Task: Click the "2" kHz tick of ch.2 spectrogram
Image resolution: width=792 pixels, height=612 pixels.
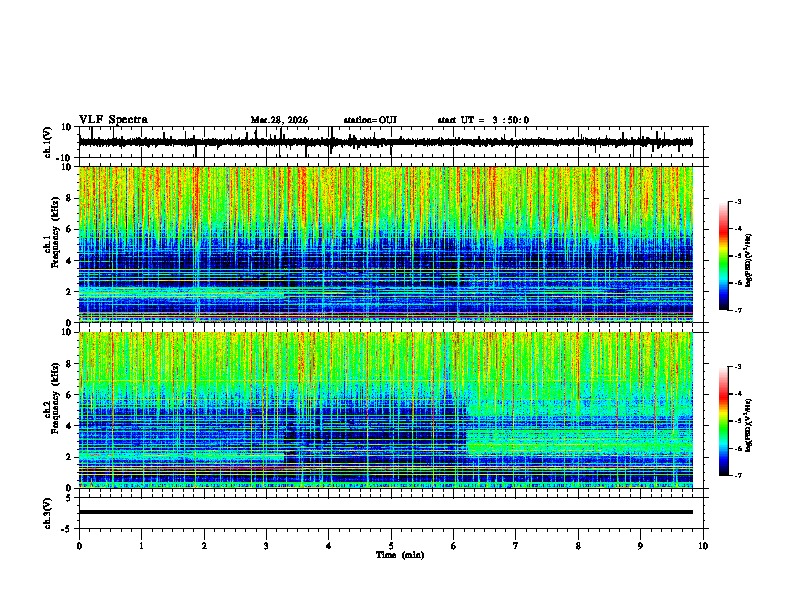Action: pos(69,457)
